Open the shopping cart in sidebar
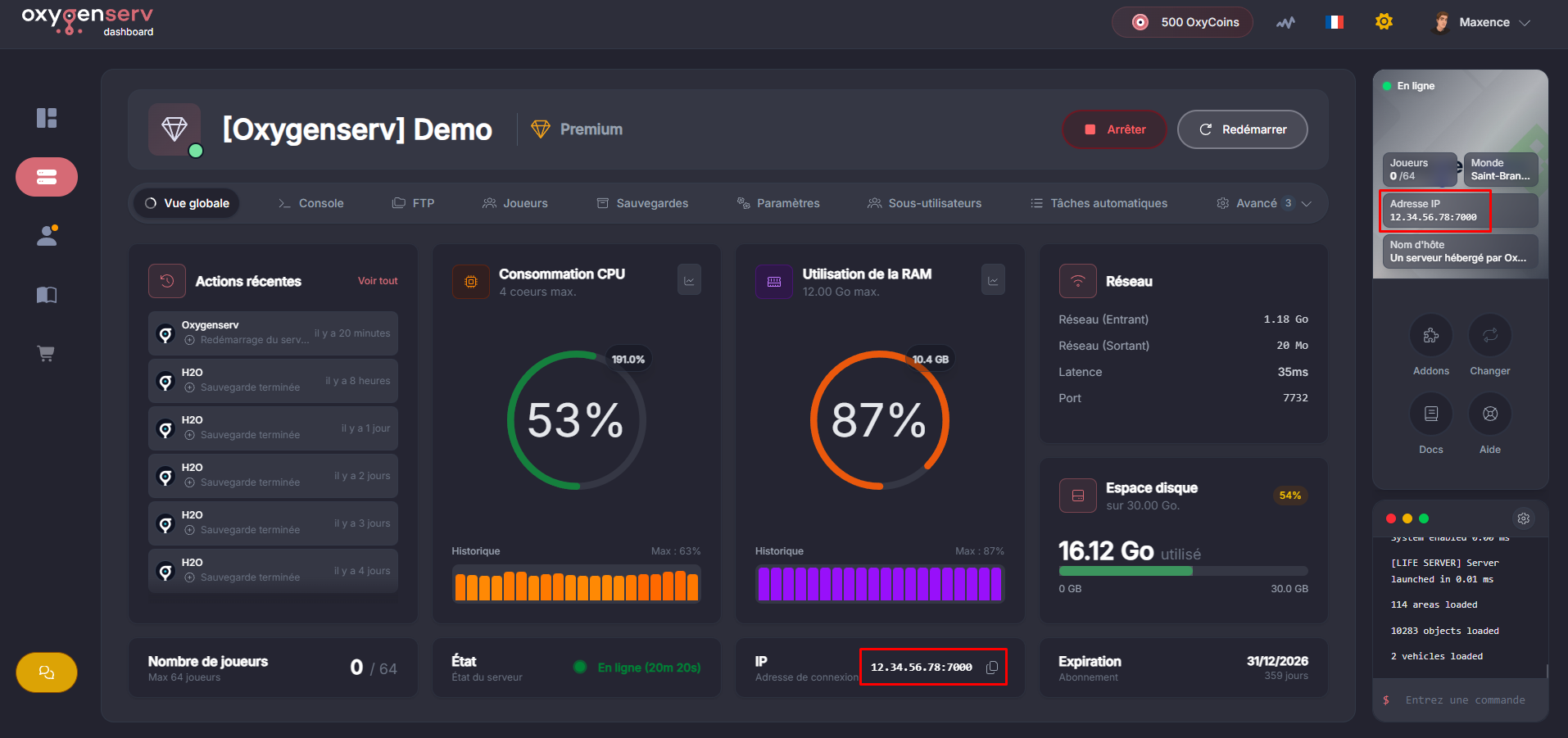1568x738 pixels. (x=47, y=354)
